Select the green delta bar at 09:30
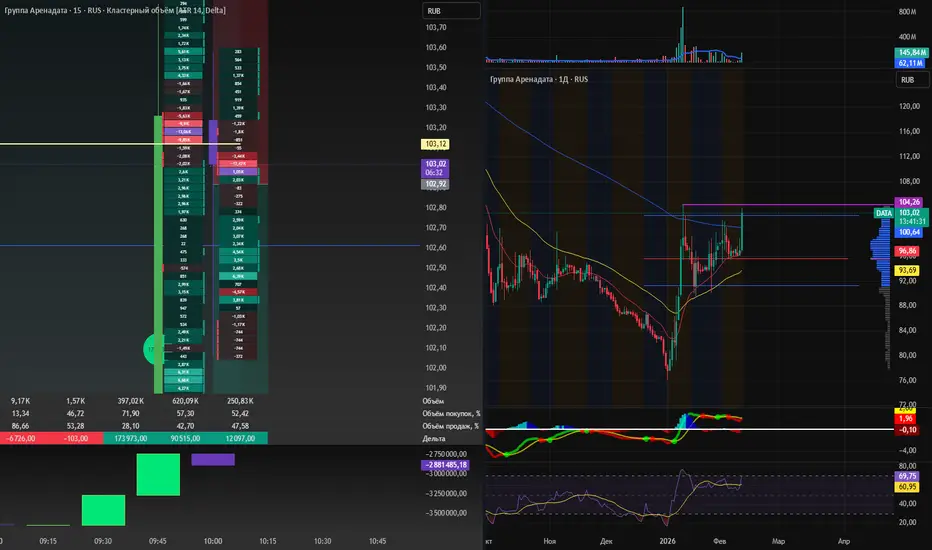932x550 pixels. coord(103,510)
